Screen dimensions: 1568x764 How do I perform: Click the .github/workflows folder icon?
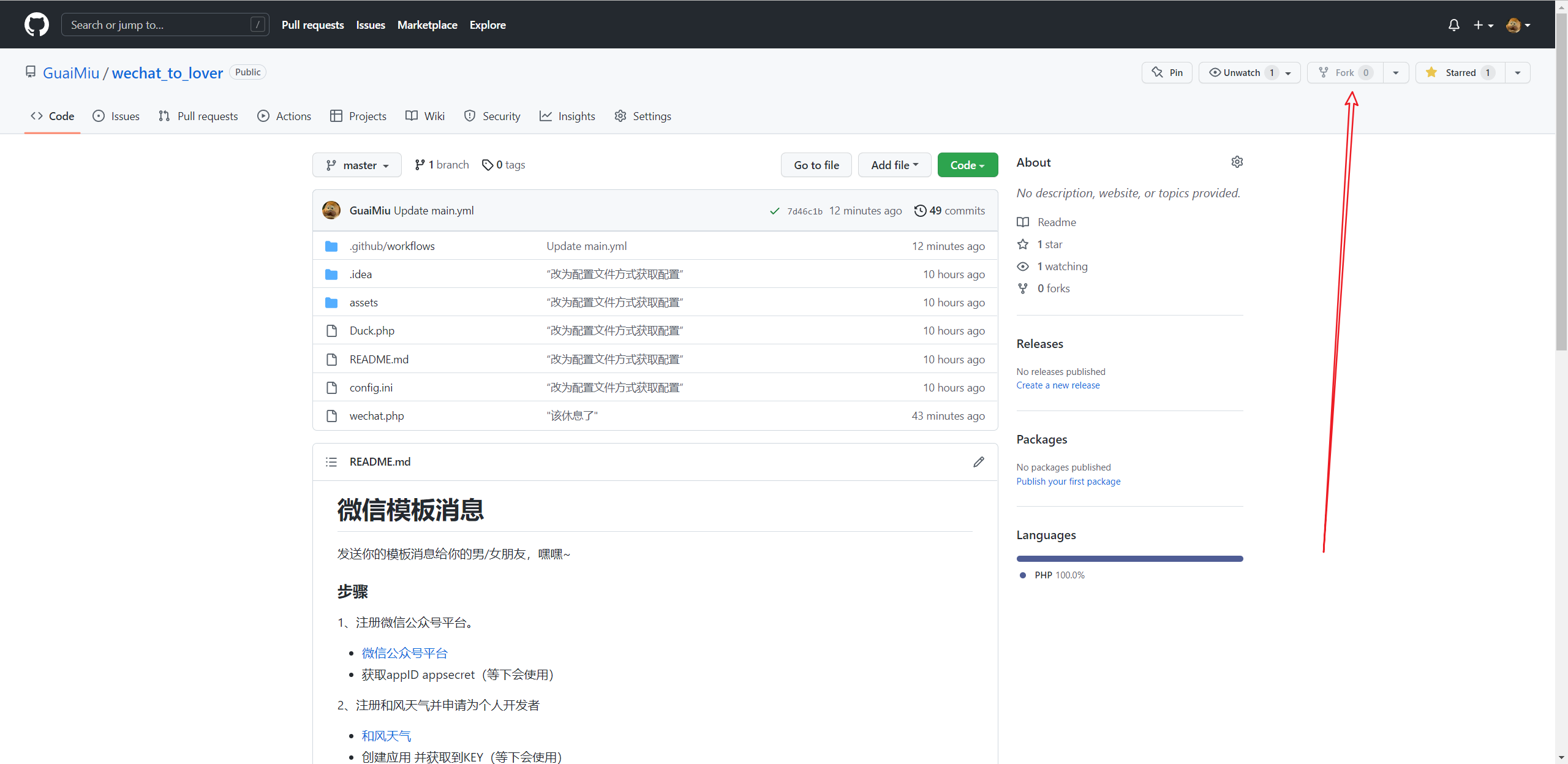pyautogui.click(x=331, y=246)
